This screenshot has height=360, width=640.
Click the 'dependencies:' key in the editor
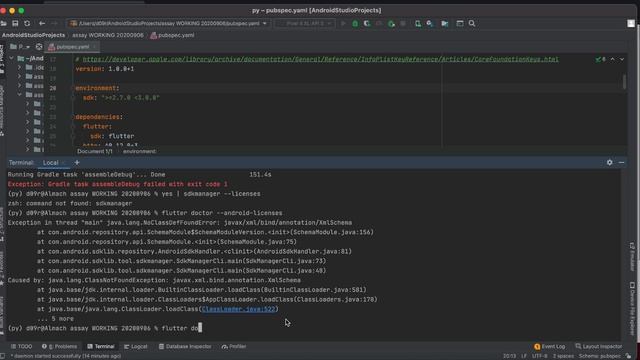coord(99,117)
